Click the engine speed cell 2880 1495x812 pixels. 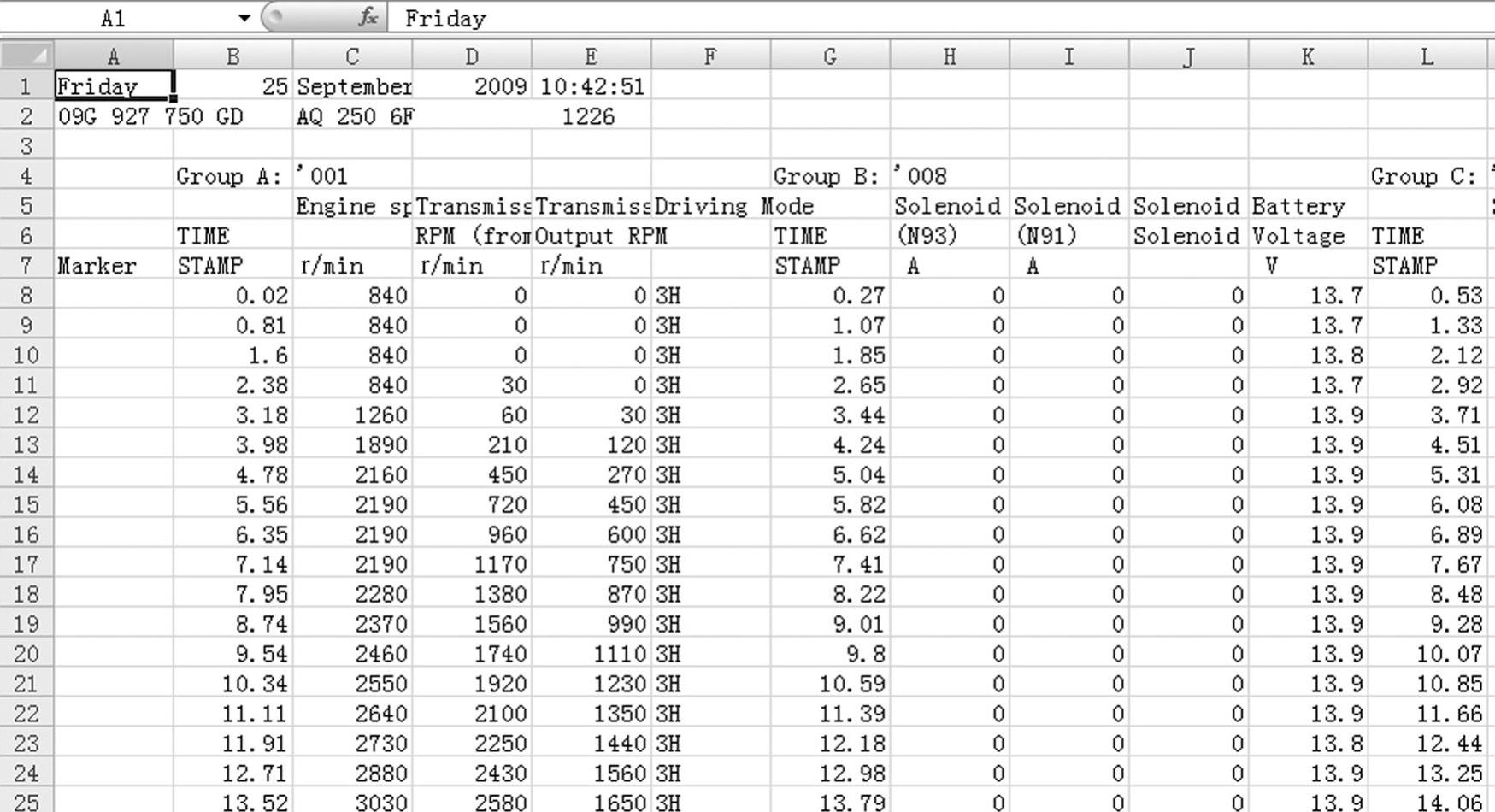click(x=353, y=773)
